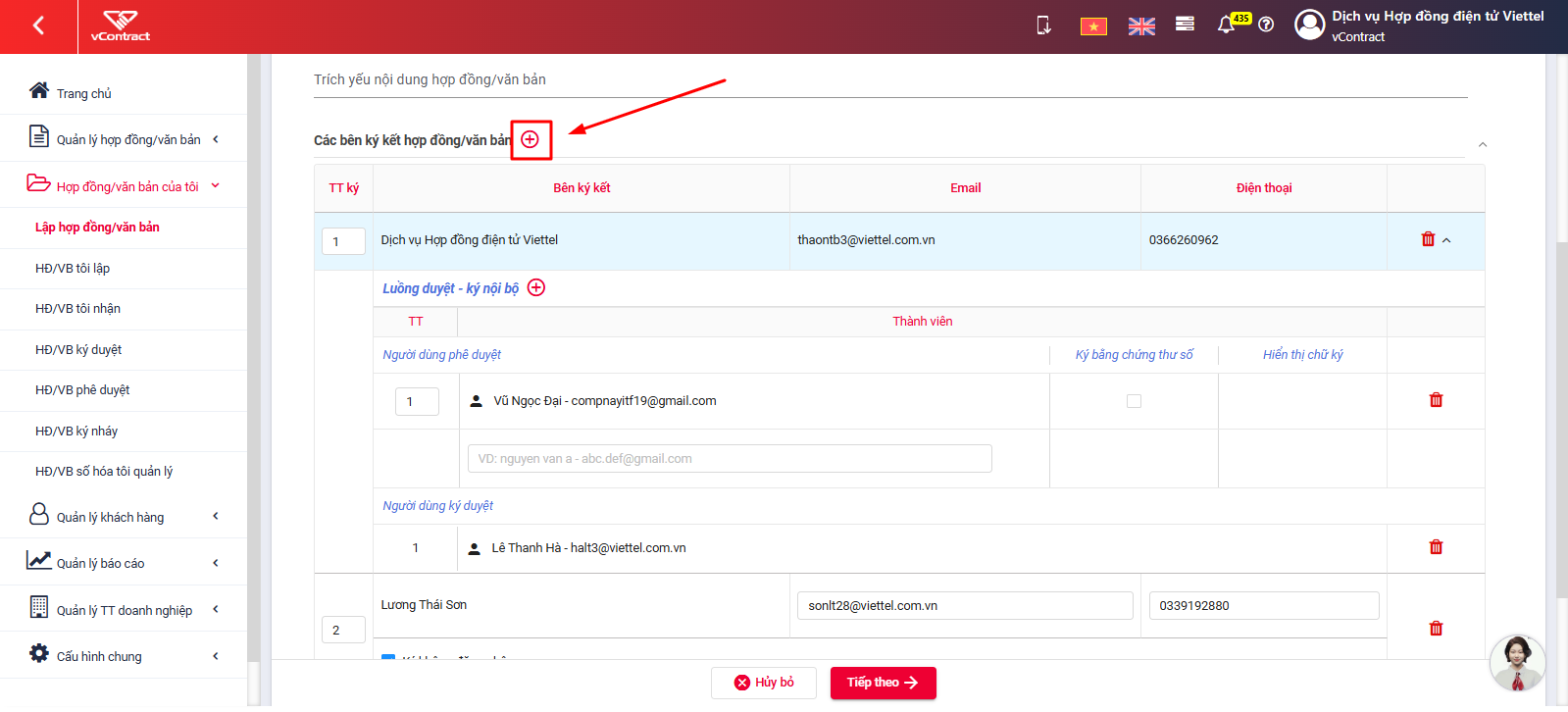The image size is (1568, 712).
Task: Switch language to Vietnamese flag
Action: [x=1093, y=26]
